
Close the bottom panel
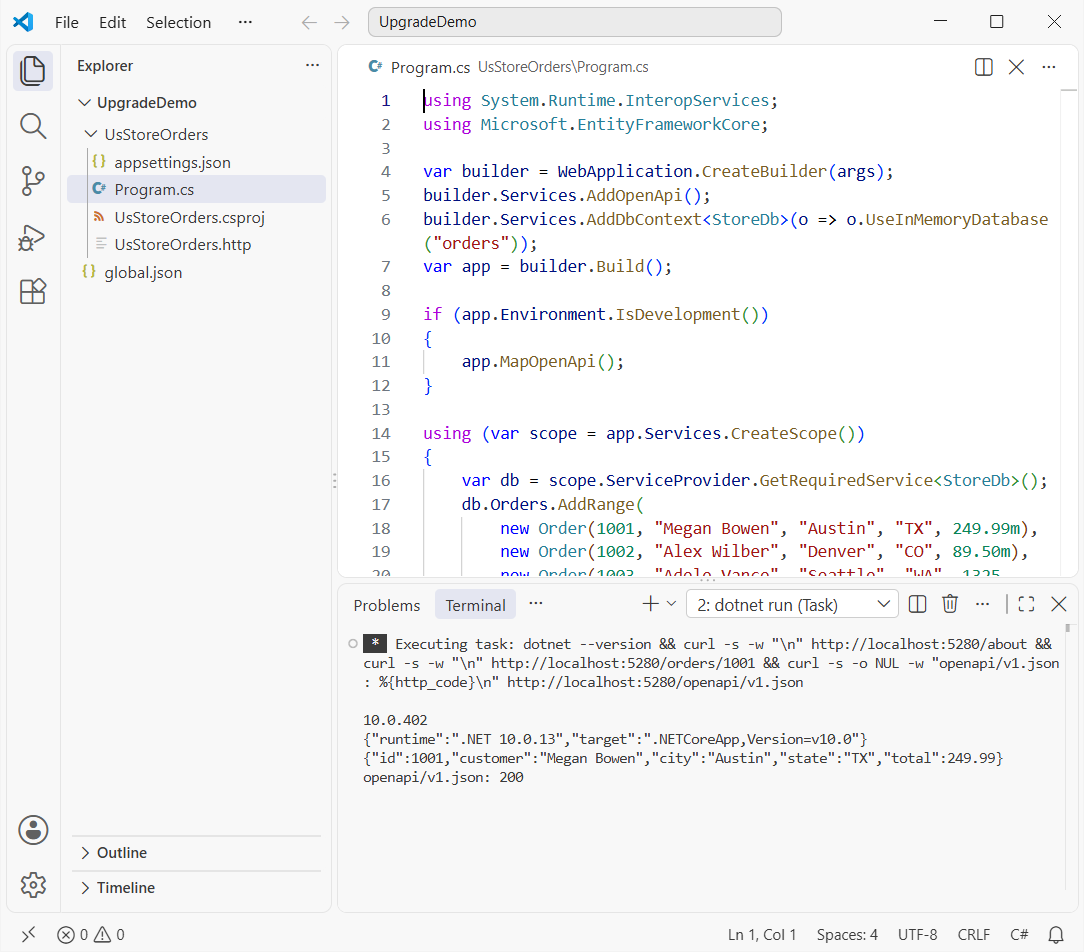(1058, 604)
